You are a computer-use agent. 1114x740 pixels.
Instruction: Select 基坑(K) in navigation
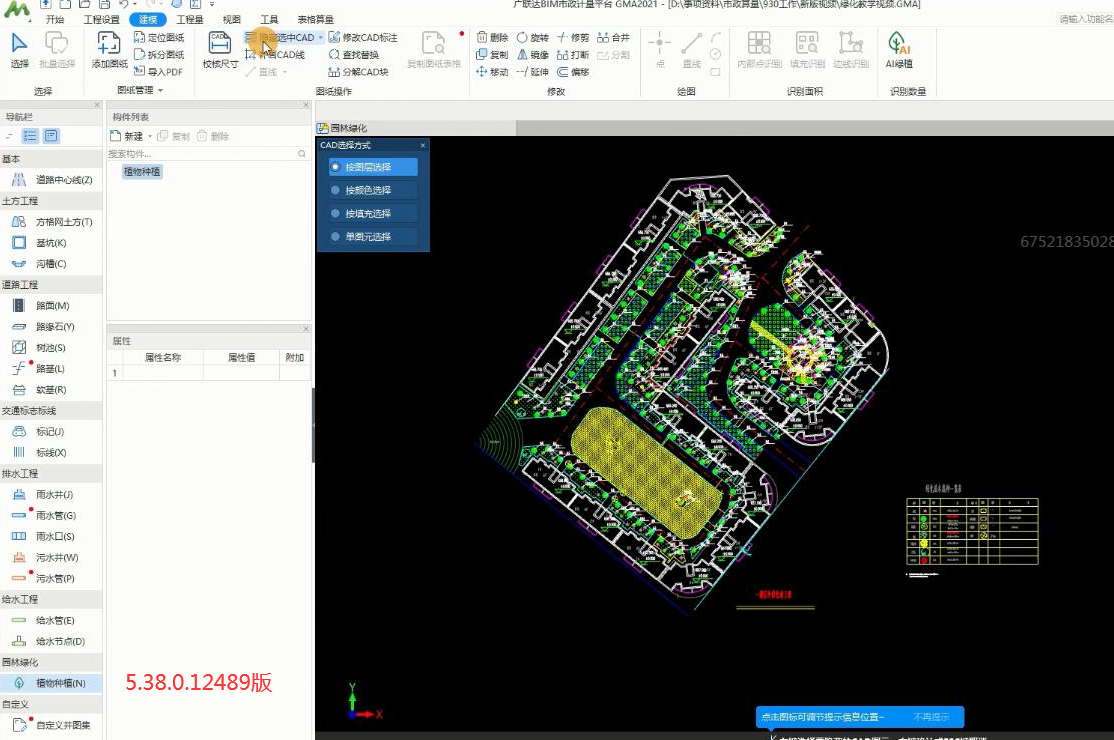pyautogui.click(x=51, y=243)
